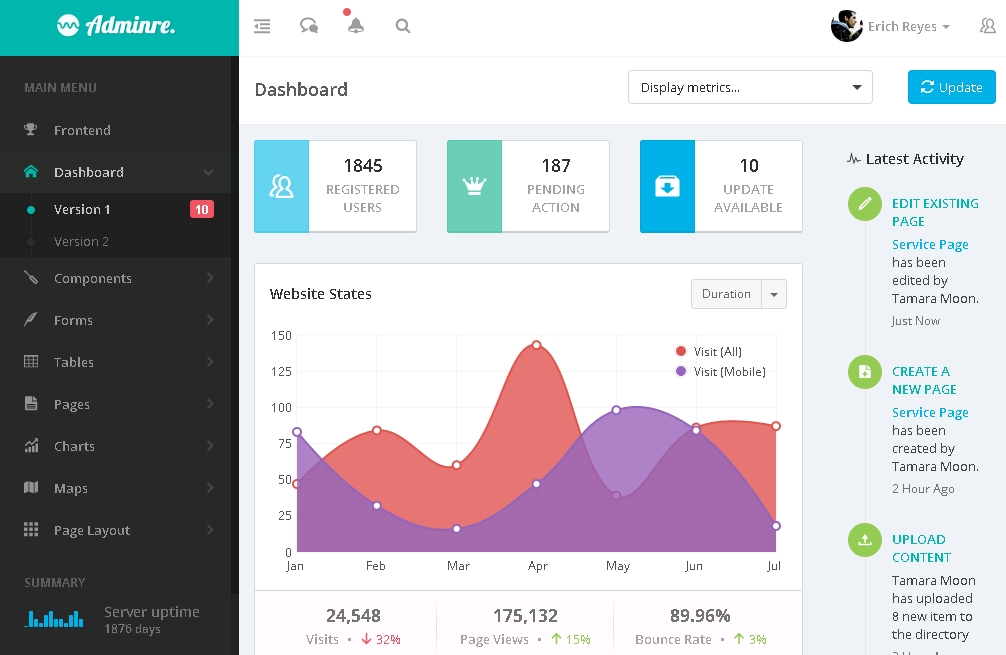The image size is (1006, 655).
Task: Open the Service Page link under Edit Existing Page
Action: 930,245
